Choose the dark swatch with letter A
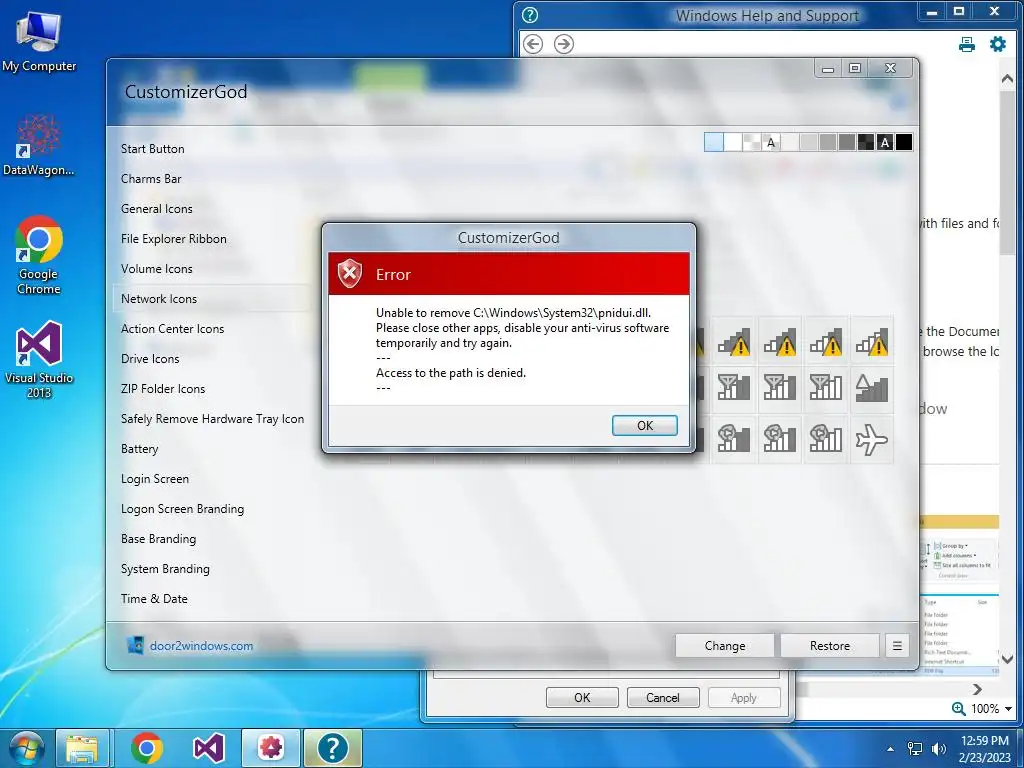 click(885, 142)
